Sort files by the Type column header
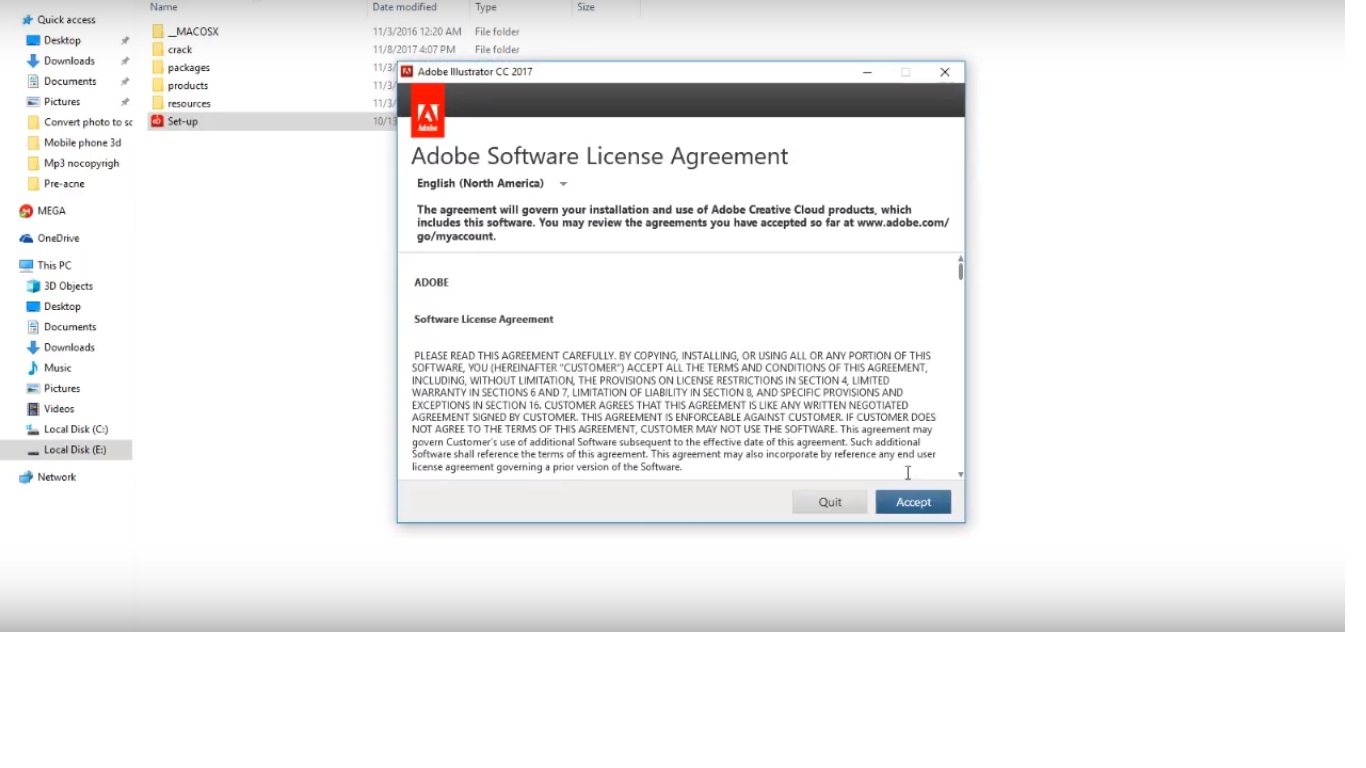This screenshot has height=768, width=1366. tap(486, 7)
